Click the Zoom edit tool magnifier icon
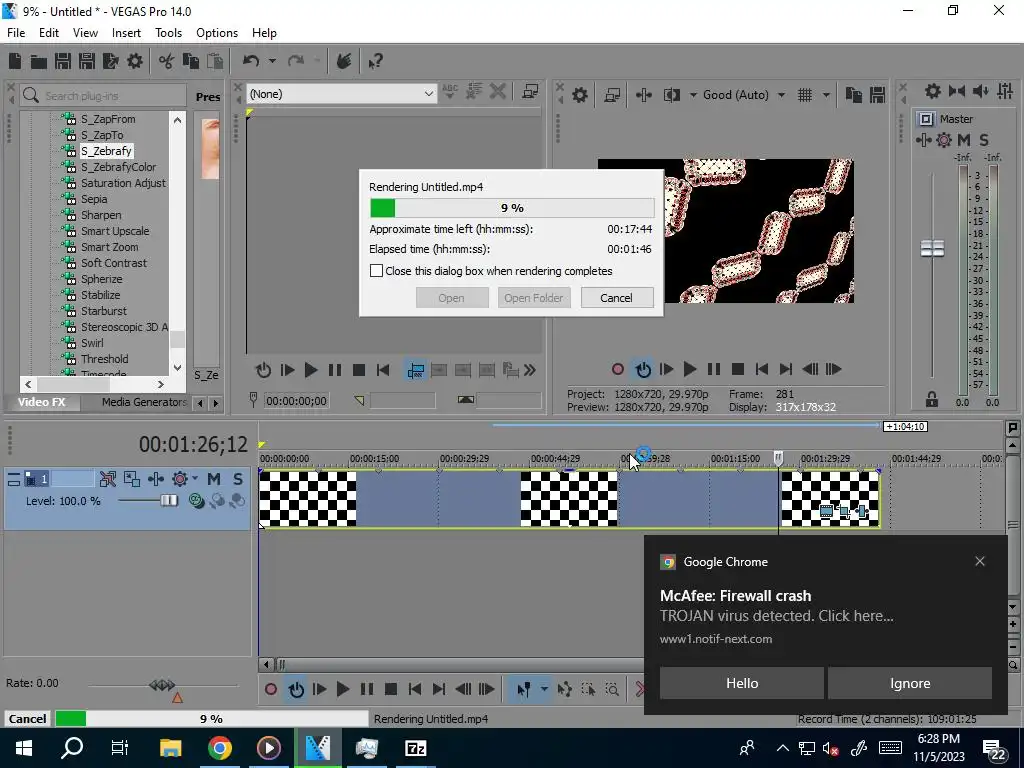1024x768 pixels. pyautogui.click(x=613, y=689)
